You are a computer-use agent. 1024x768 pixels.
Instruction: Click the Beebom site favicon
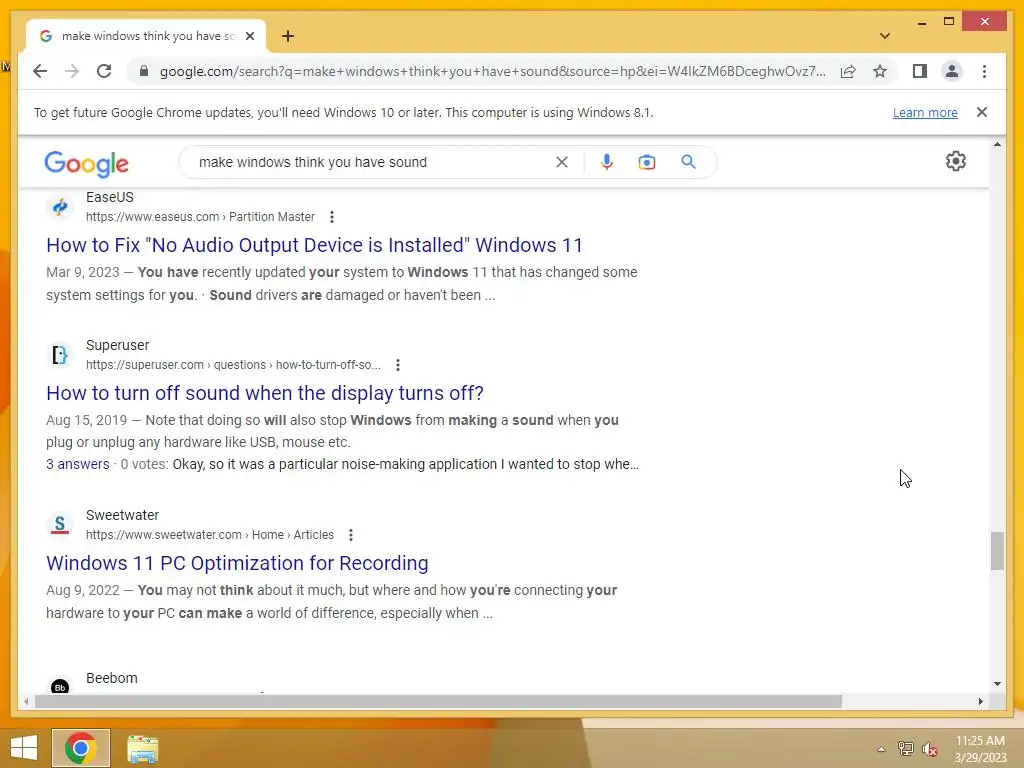coord(59,686)
